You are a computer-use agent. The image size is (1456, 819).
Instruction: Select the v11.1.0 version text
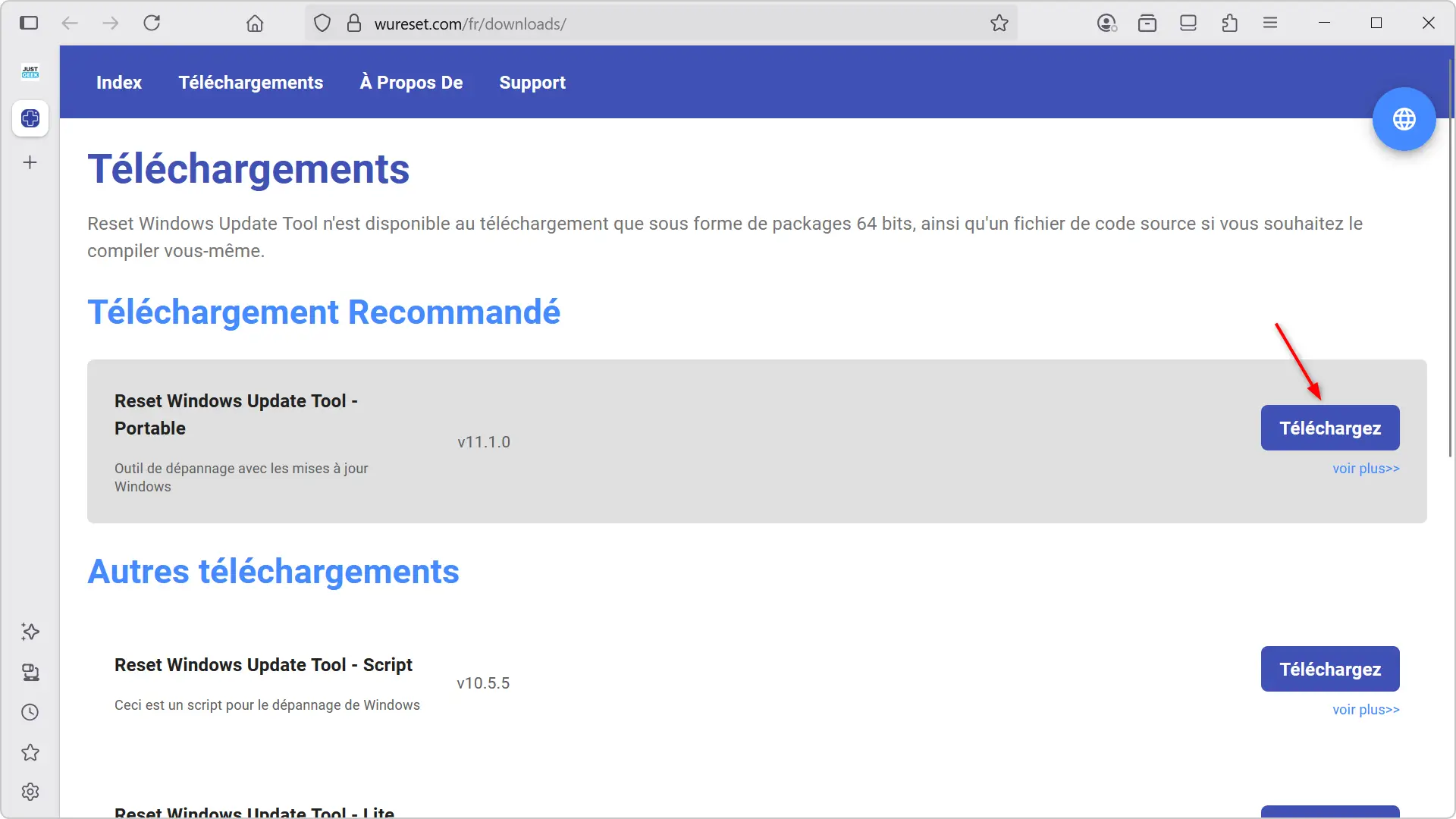click(x=484, y=442)
